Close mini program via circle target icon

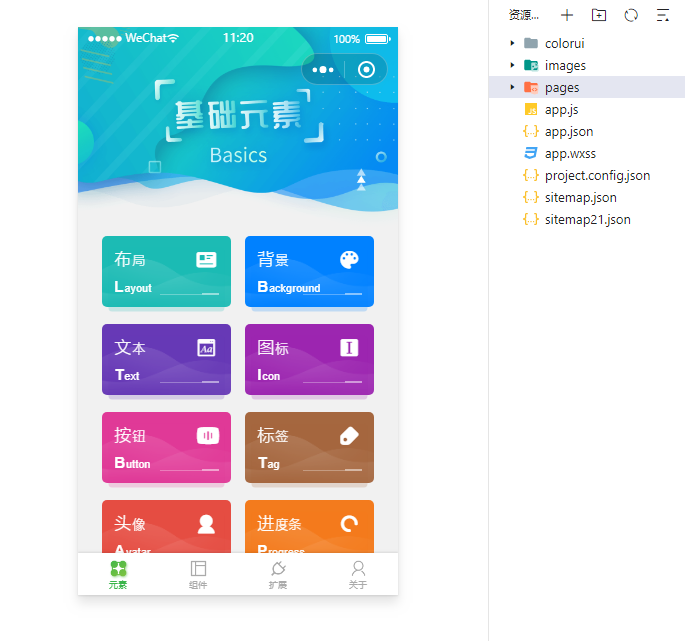pos(366,69)
